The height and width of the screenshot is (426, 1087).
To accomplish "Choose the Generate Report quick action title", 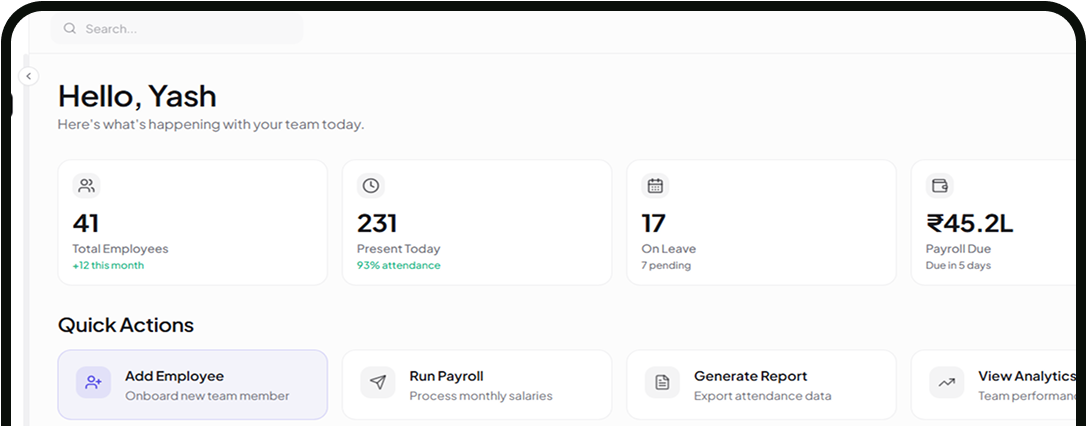I will click(x=750, y=376).
